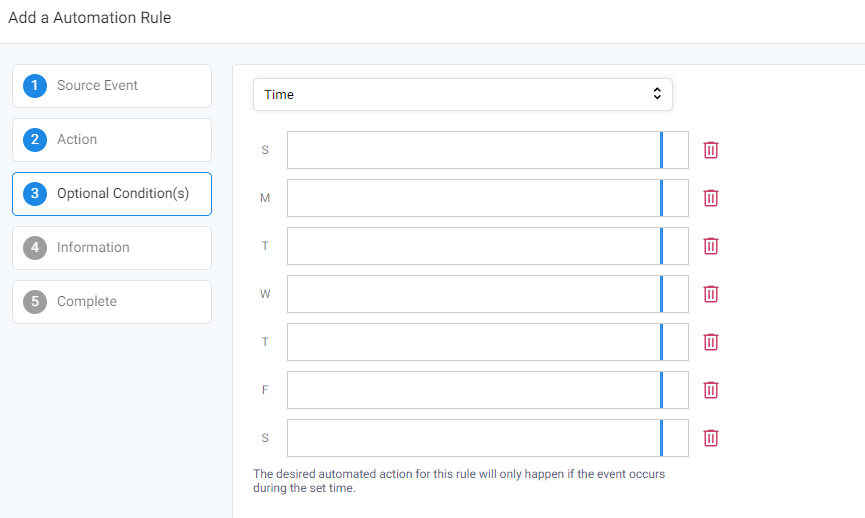Click the step 1 circle icon

tap(35, 86)
